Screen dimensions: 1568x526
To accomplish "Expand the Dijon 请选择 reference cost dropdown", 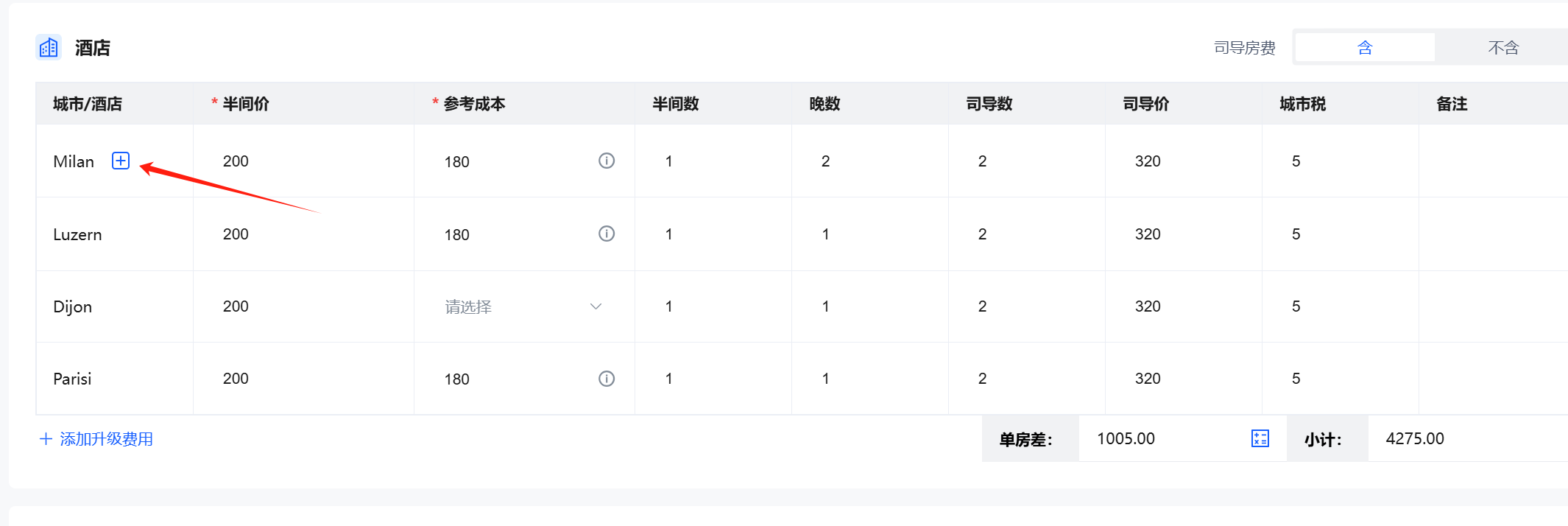I will [x=524, y=306].
